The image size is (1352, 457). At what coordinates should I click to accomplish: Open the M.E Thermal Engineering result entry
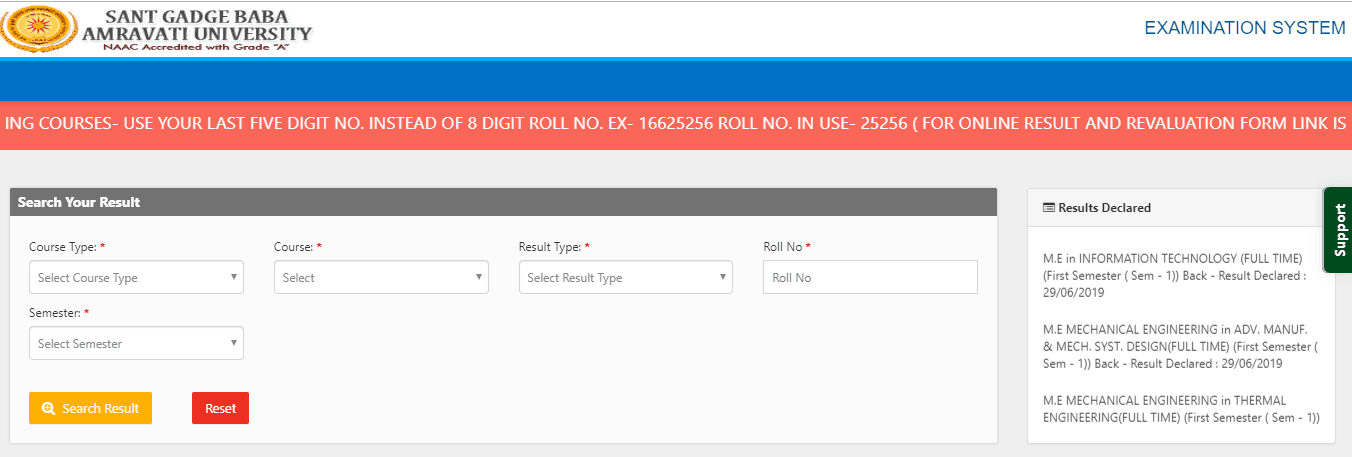(x=1180, y=409)
